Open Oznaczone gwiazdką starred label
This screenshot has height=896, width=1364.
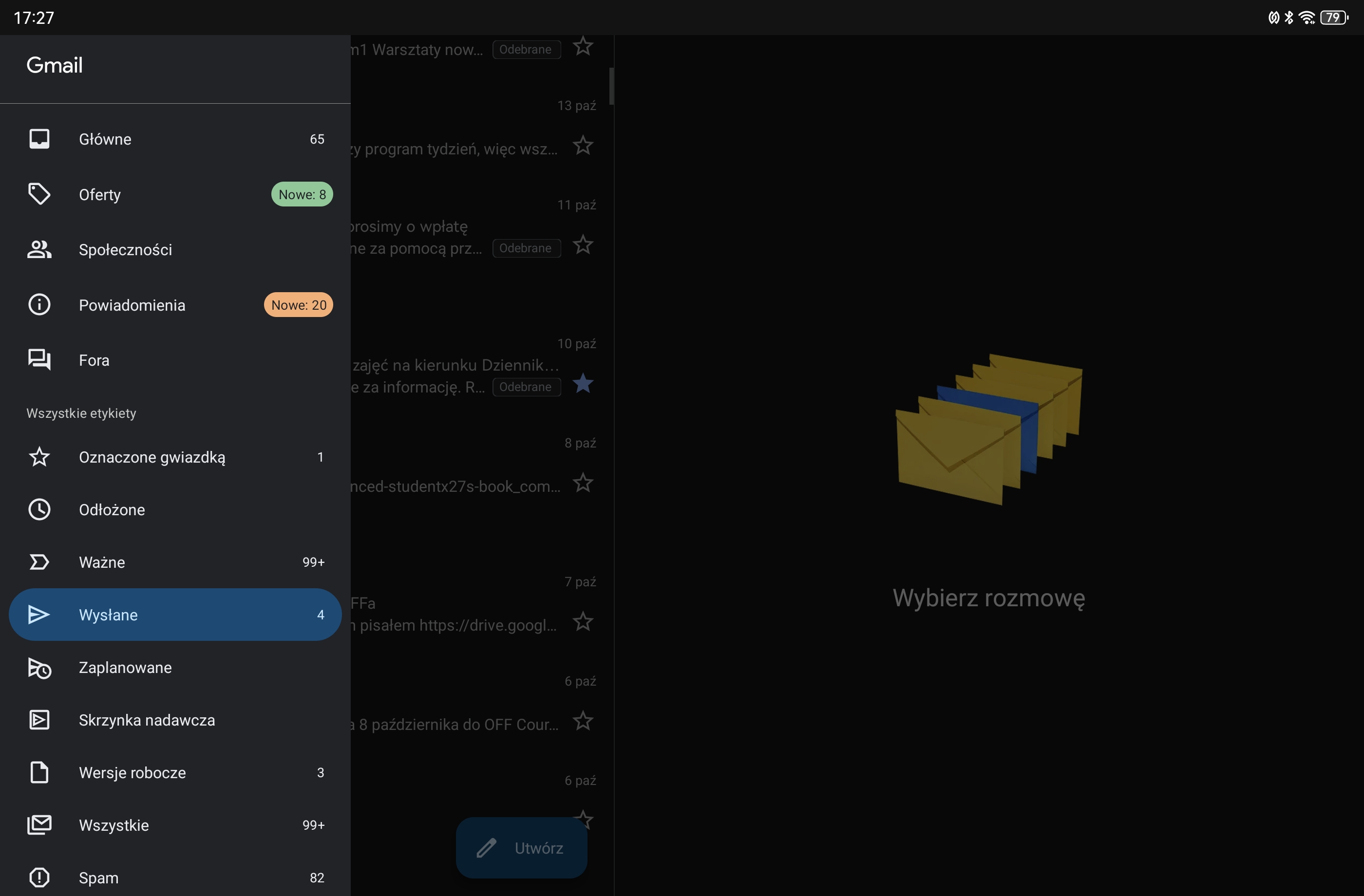(152, 457)
